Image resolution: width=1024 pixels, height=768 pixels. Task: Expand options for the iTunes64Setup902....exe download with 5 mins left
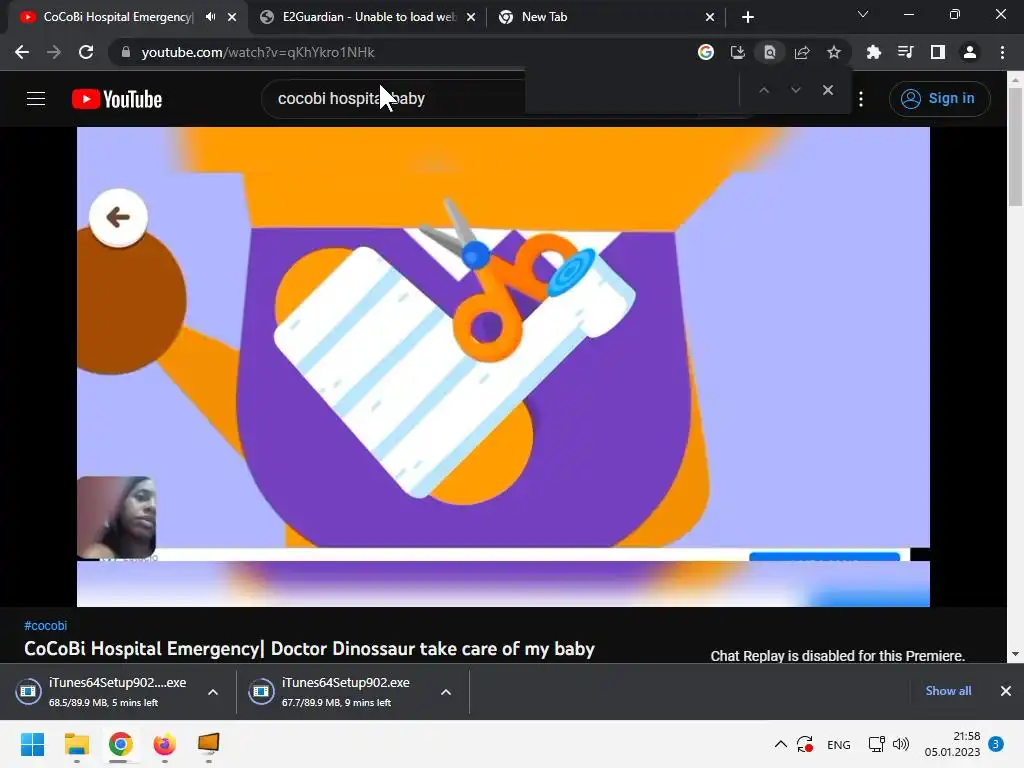(213, 692)
